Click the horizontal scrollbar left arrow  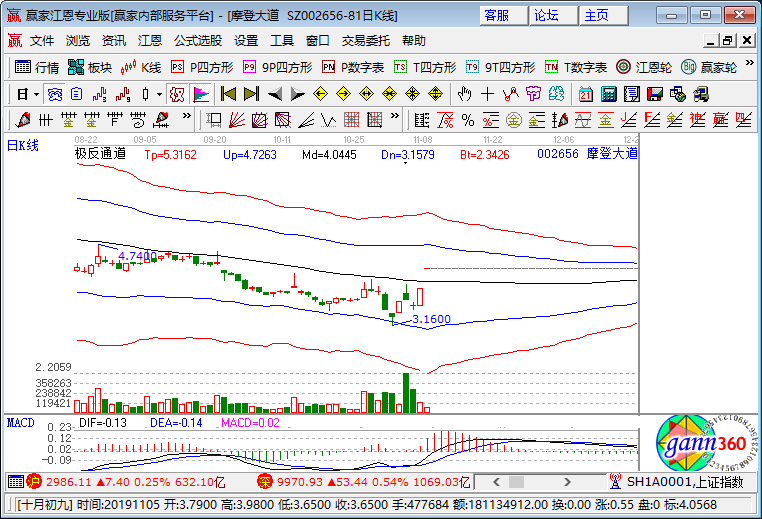coord(496,482)
